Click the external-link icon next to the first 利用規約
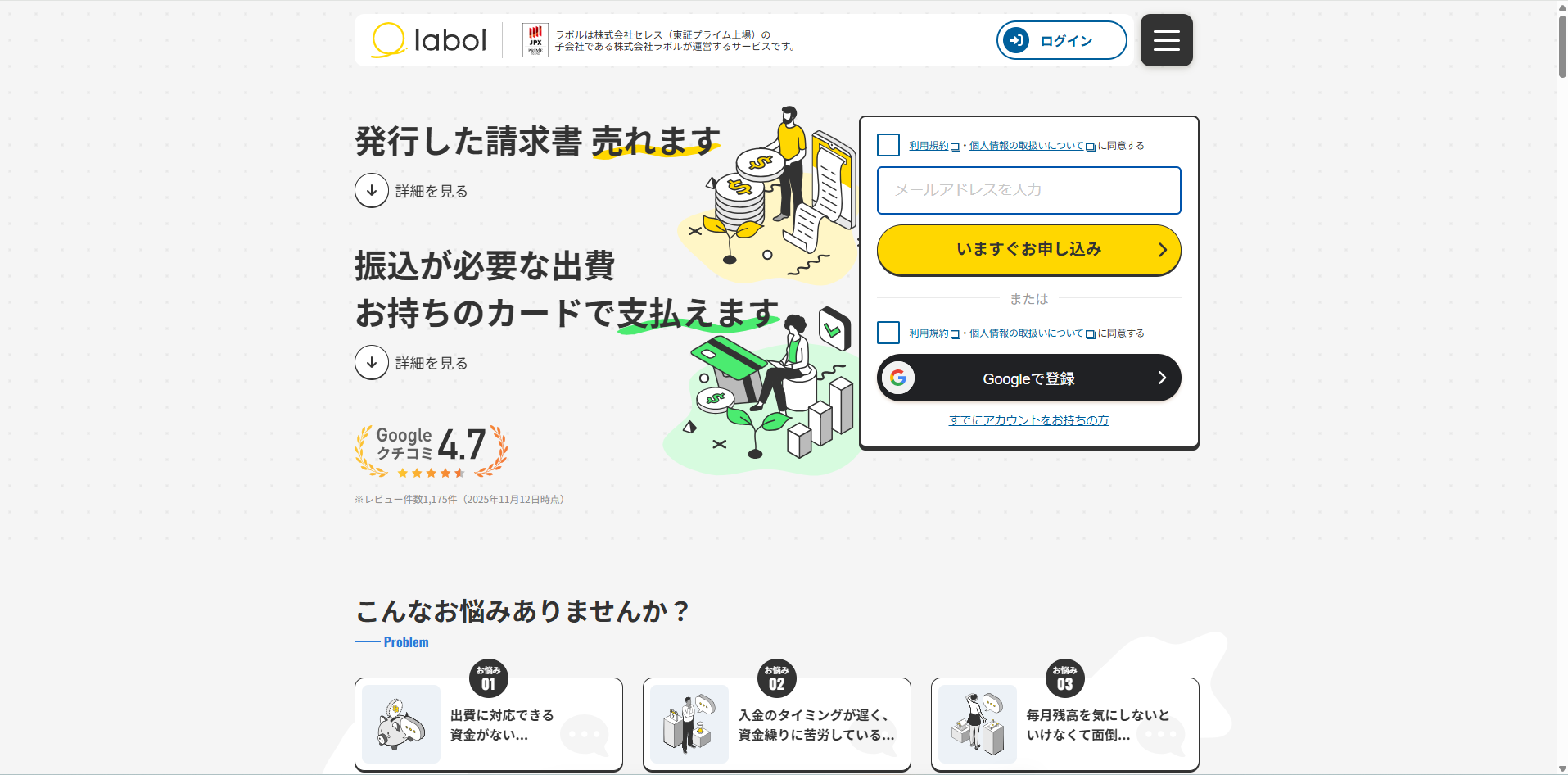1568x775 pixels. (955, 147)
